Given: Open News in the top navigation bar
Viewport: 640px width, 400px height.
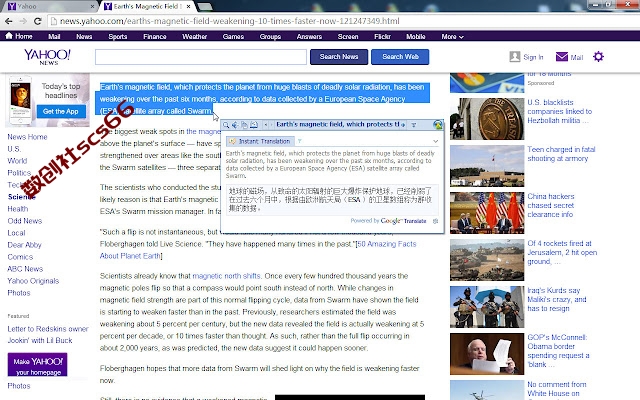Looking at the screenshot, I should click(x=84, y=36).
